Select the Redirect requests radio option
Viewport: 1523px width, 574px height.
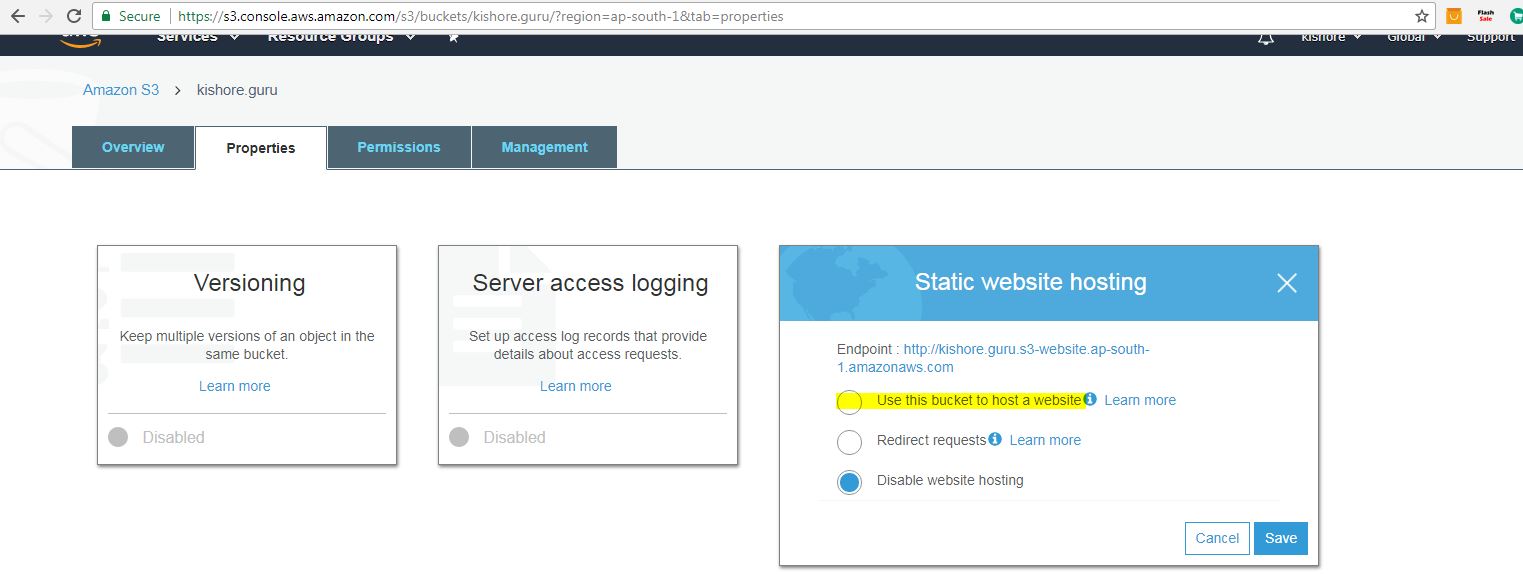(849, 442)
